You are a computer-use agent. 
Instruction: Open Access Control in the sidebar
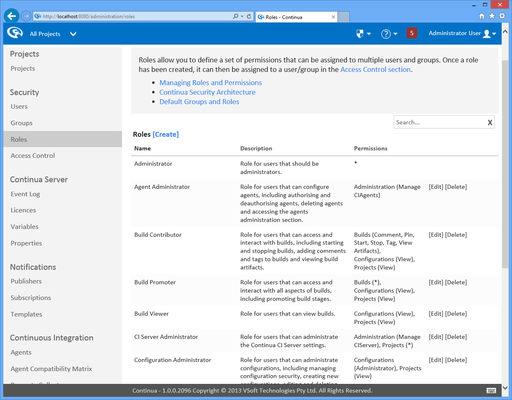coord(33,156)
